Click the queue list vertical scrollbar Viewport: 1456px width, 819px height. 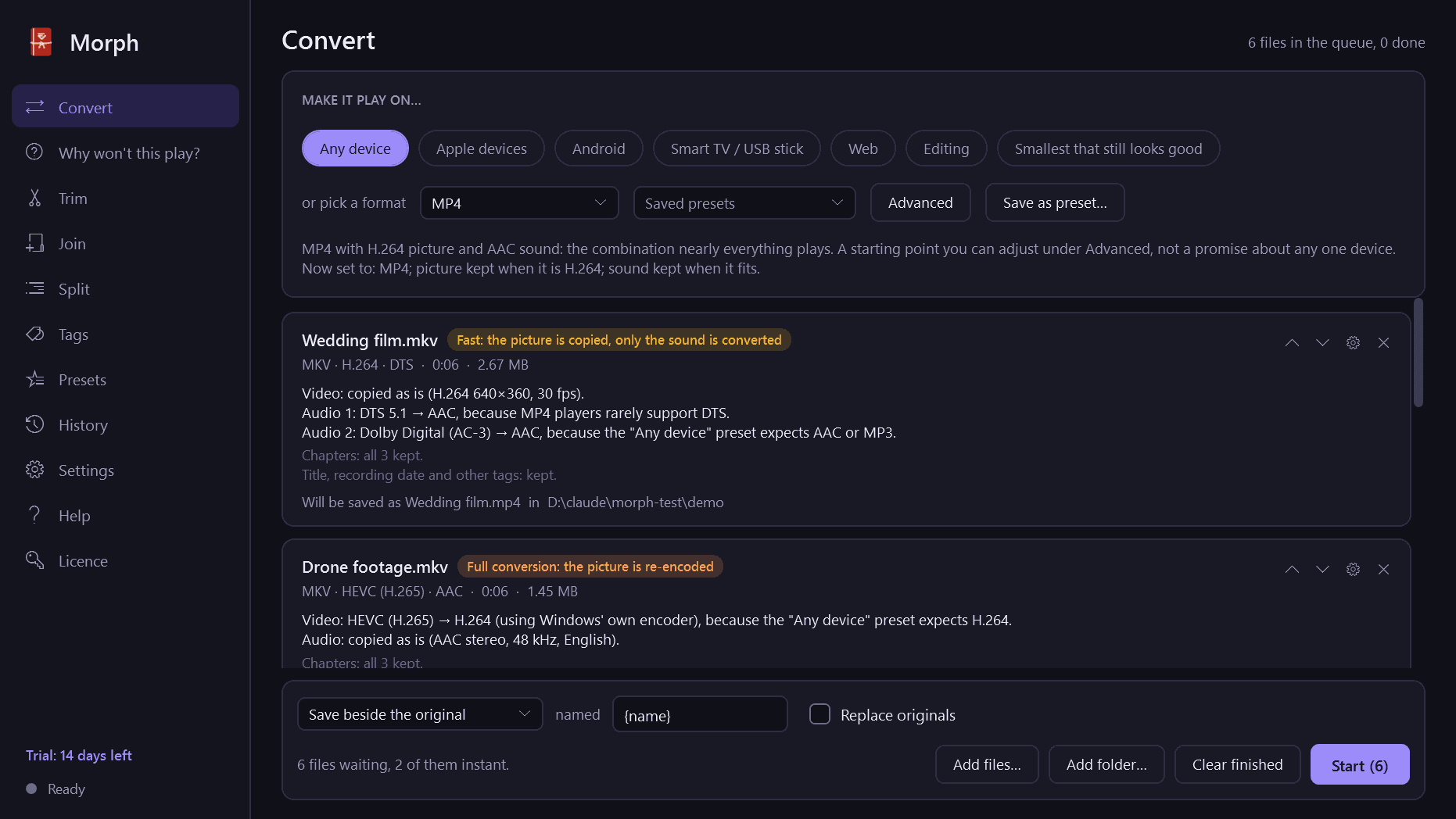pos(1418,353)
